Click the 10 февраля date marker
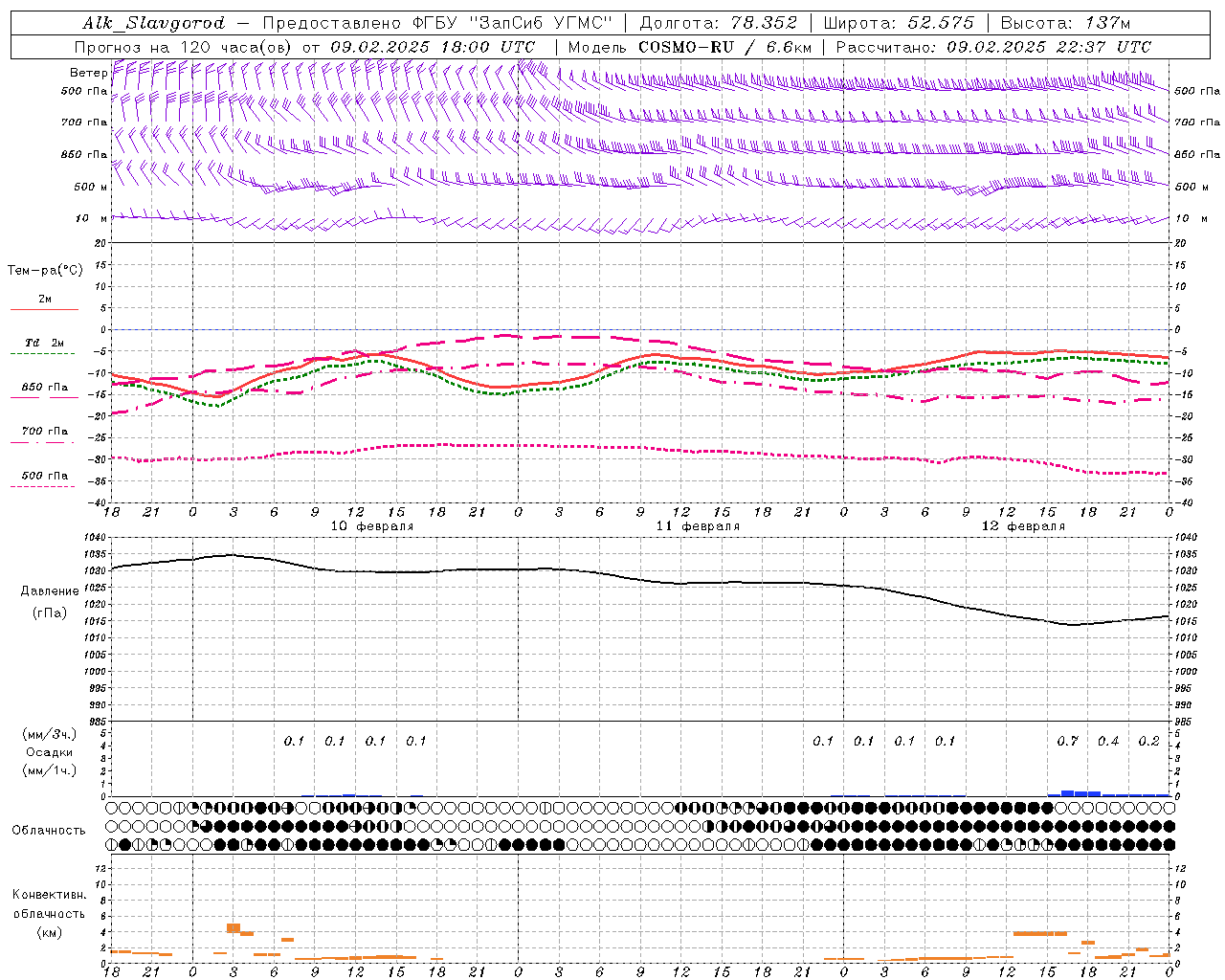The height and width of the screenshot is (980, 1225). coord(372,526)
